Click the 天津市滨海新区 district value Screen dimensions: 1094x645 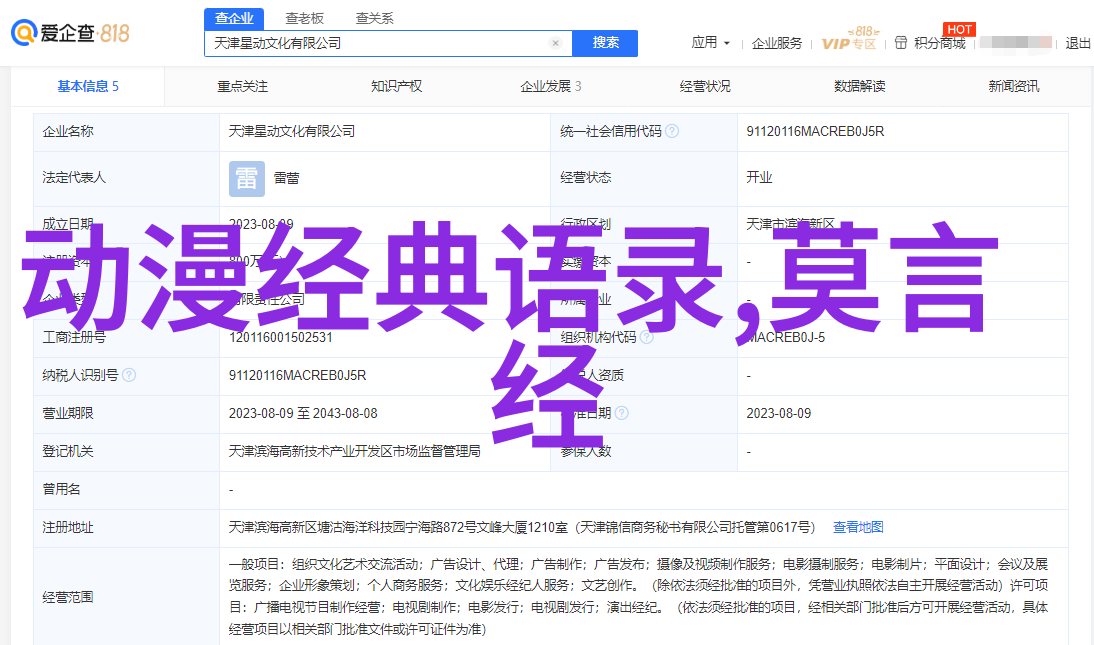click(790, 223)
